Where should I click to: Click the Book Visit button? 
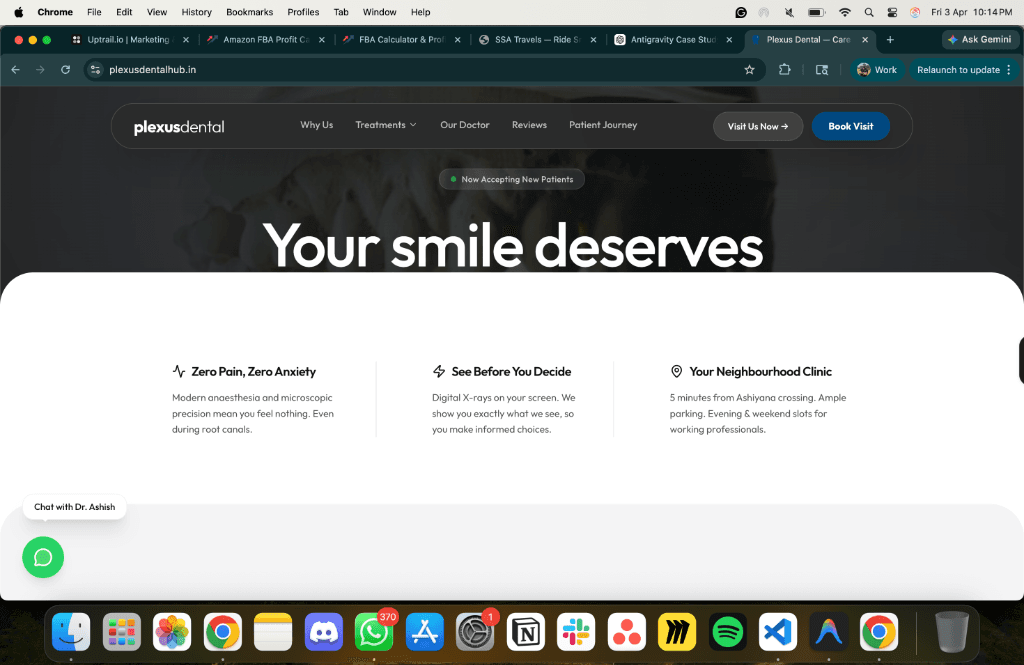pos(850,126)
